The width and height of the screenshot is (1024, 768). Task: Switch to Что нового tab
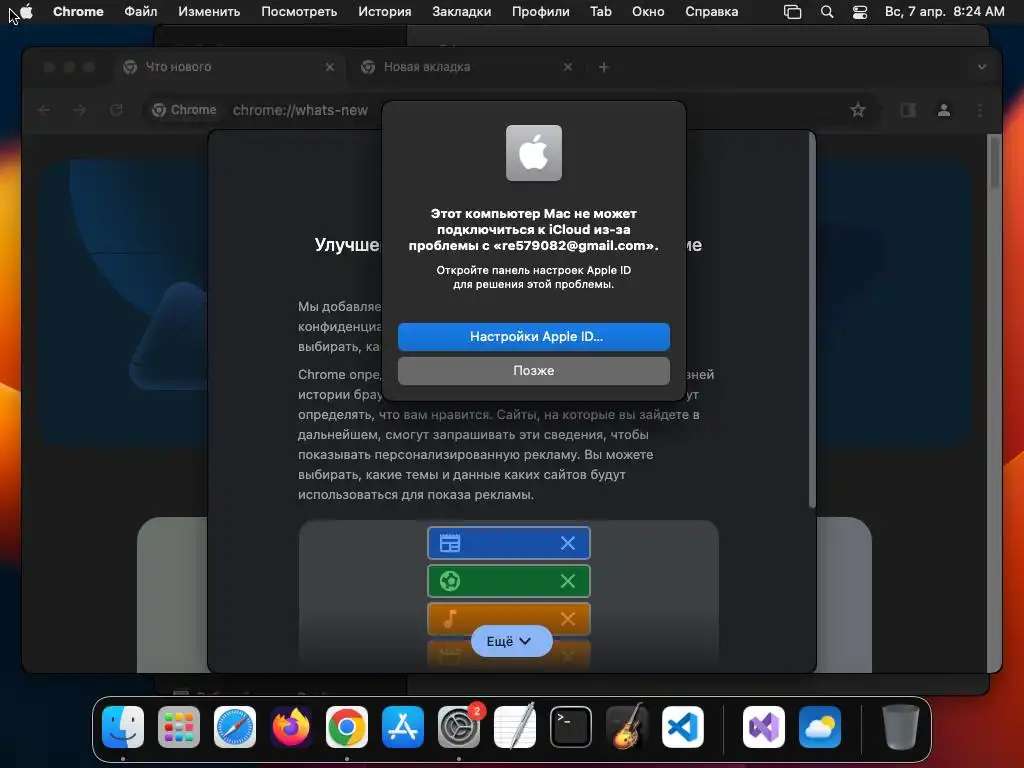(229, 67)
